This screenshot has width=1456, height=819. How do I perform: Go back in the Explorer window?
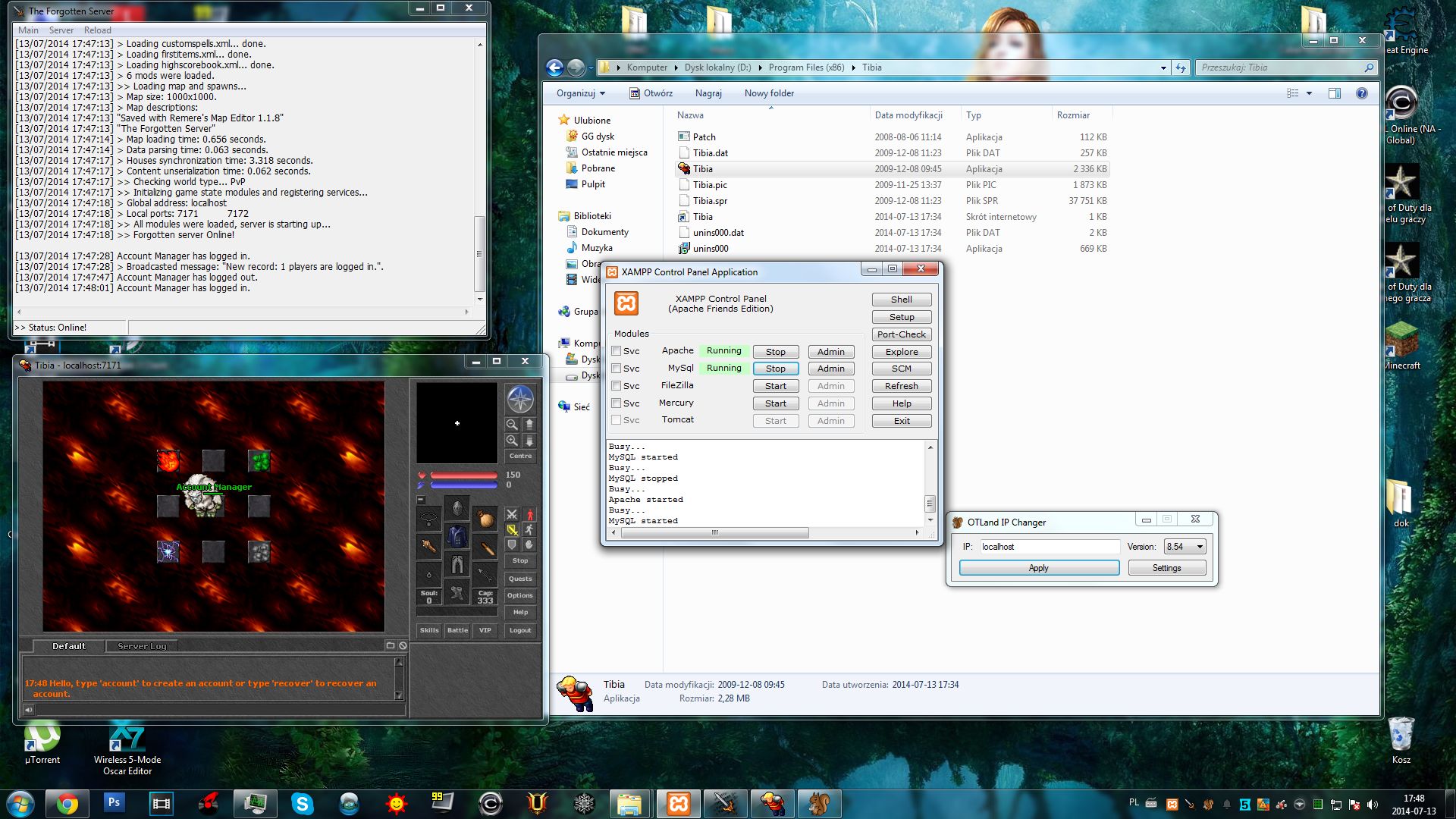click(x=555, y=67)
